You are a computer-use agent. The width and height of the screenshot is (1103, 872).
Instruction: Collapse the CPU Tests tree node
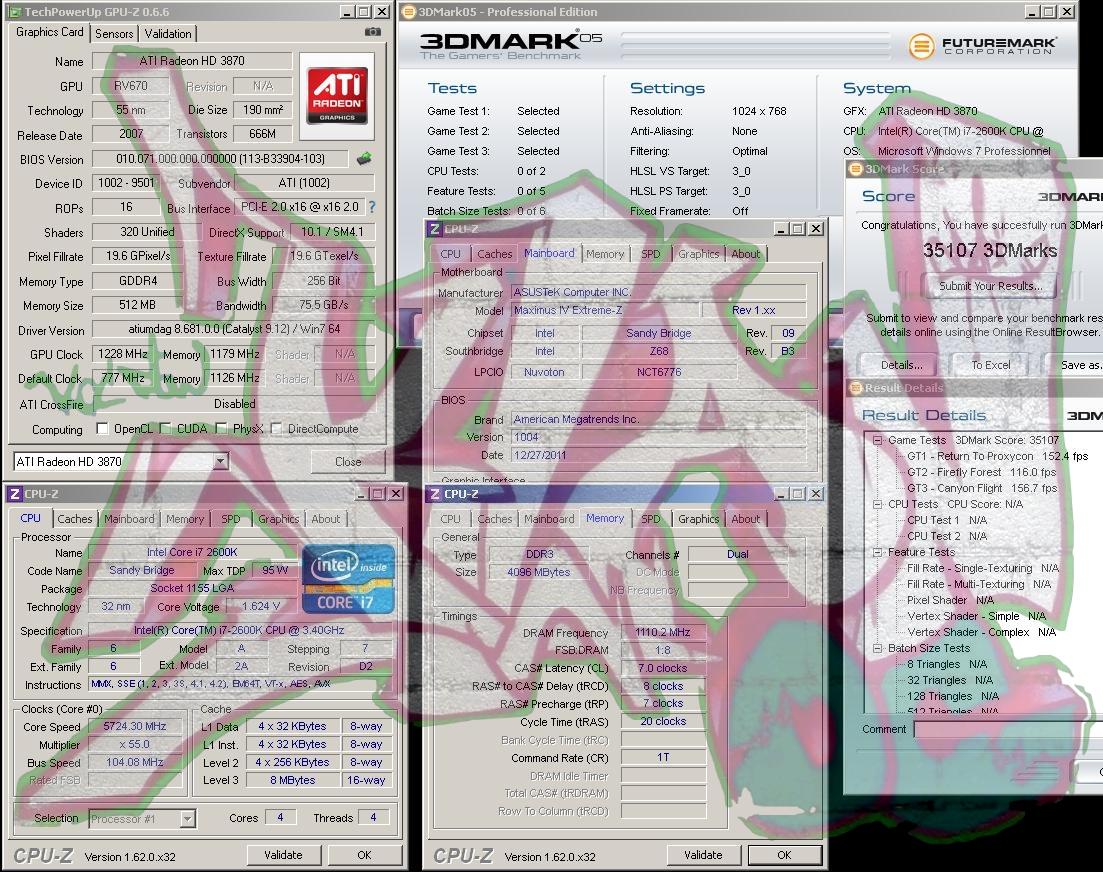click(x=877, y=504)
